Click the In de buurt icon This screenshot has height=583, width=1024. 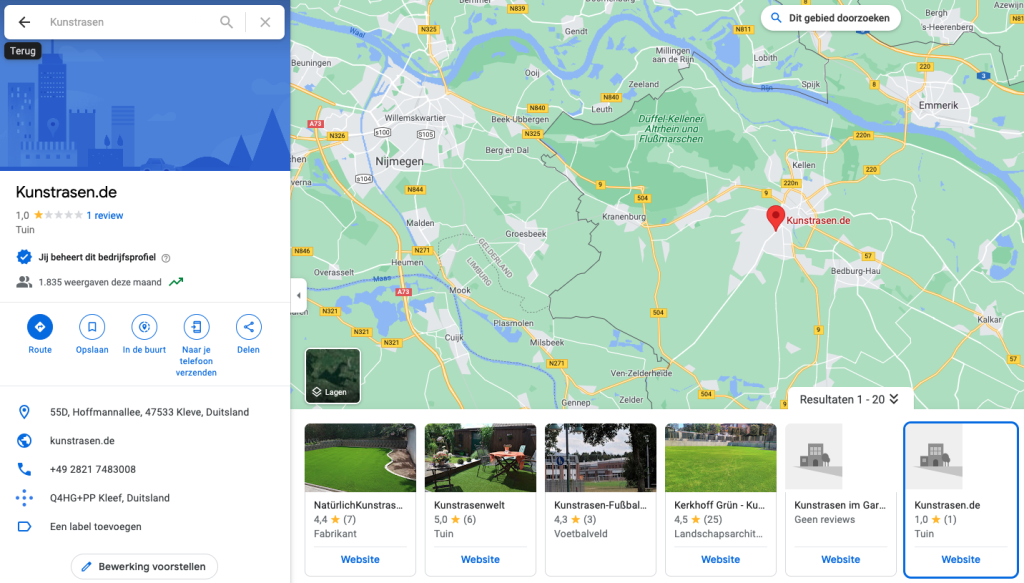[x=144, y=327]
